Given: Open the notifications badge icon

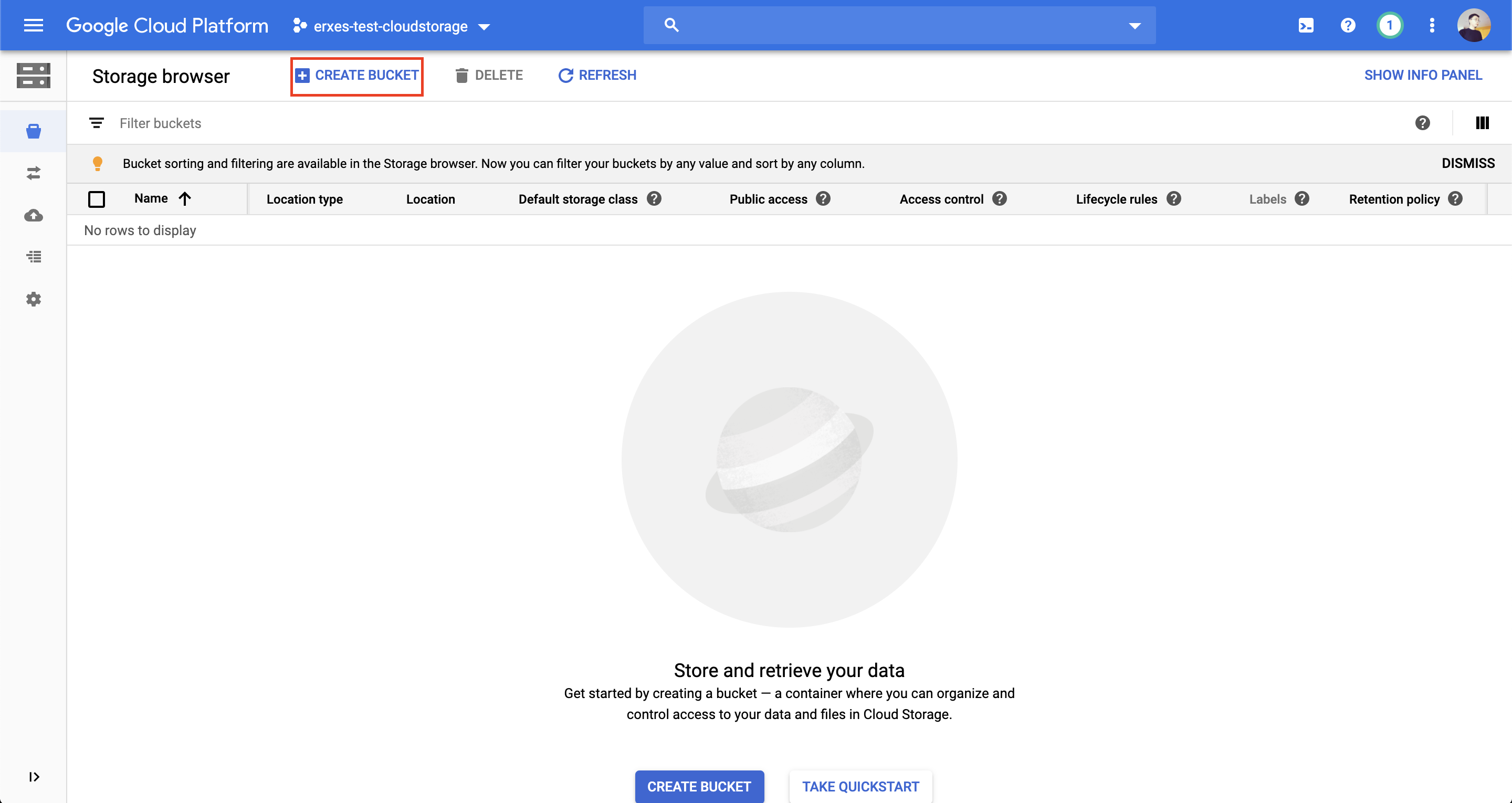Looking at the screenshot, I should [1389, 25].
